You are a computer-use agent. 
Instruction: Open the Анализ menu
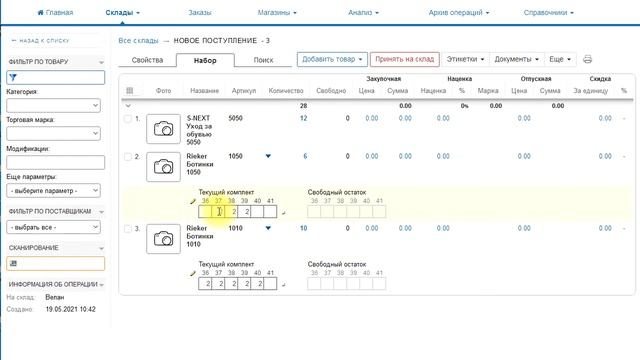[x=363, y=13]
